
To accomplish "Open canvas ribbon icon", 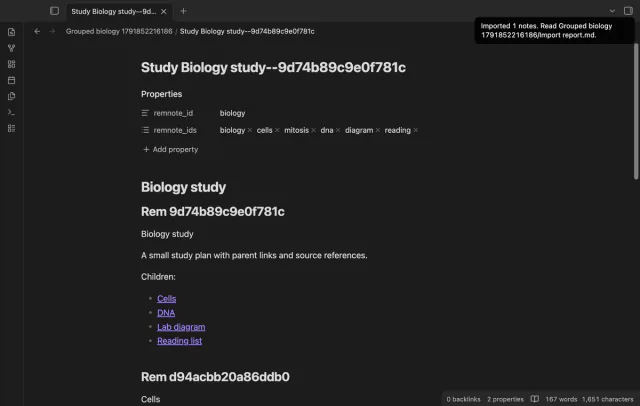I will 11,64.
